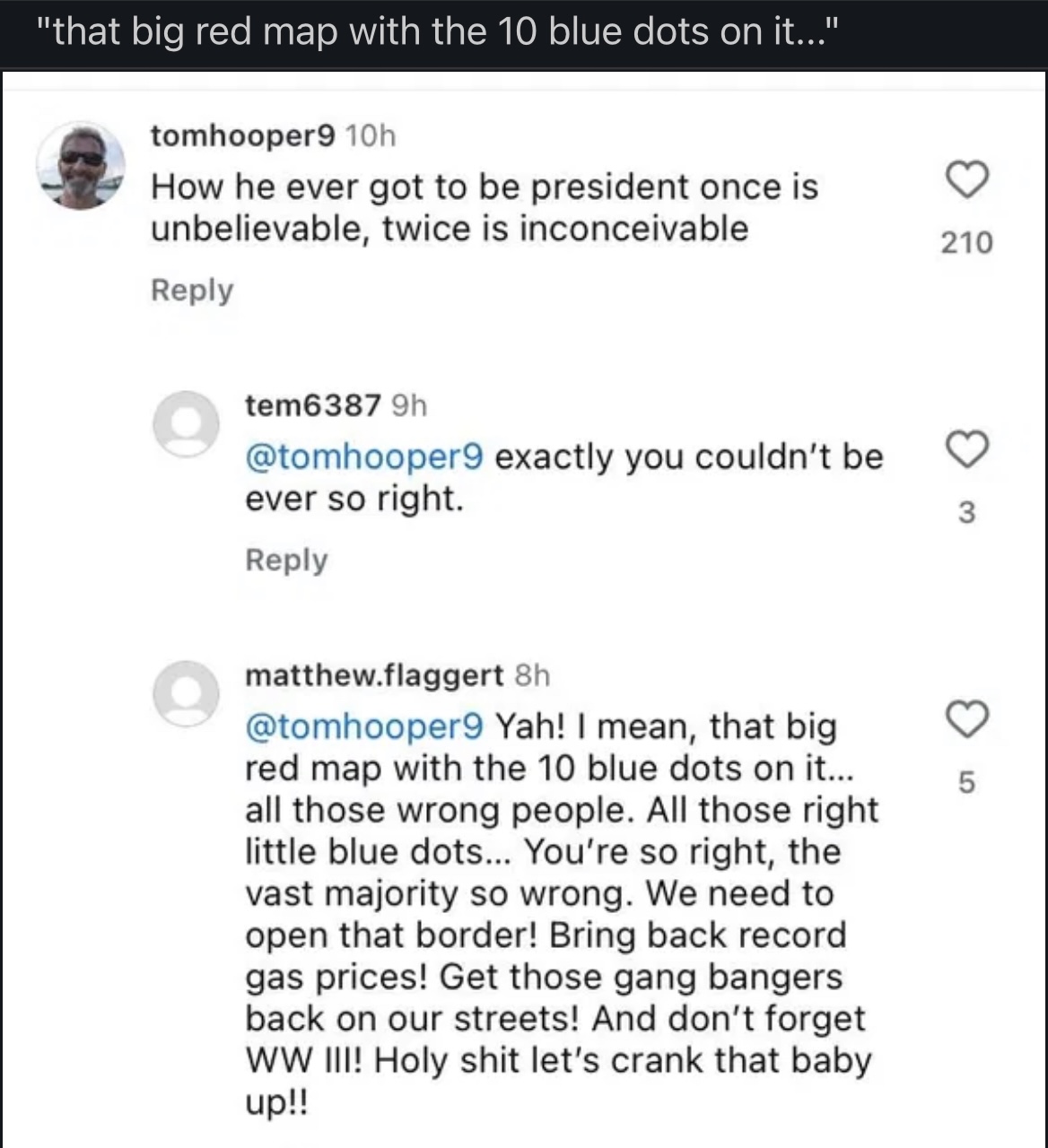Click the @tomhooper9 mention in matthew.flaggert's reply
Screen dimensions: 1048x1148
(x=364, y=726)
